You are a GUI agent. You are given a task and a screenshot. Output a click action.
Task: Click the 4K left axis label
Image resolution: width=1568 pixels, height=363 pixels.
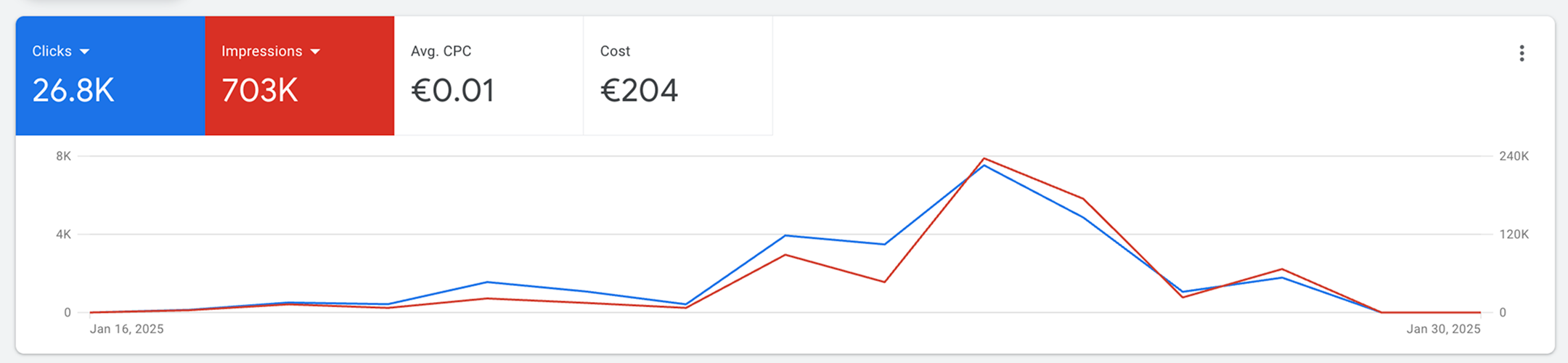[64, 234]
